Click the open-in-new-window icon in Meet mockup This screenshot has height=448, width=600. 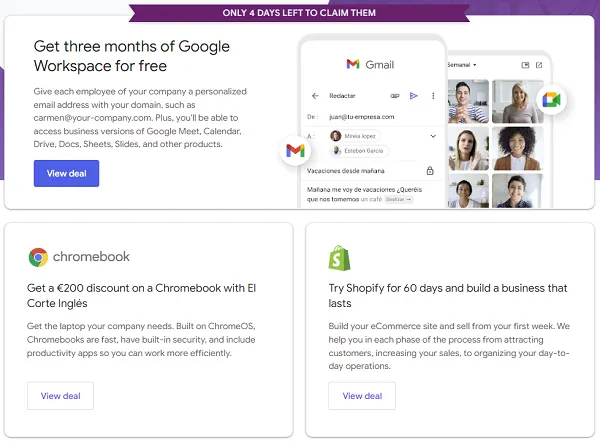(x=539, y=65)
